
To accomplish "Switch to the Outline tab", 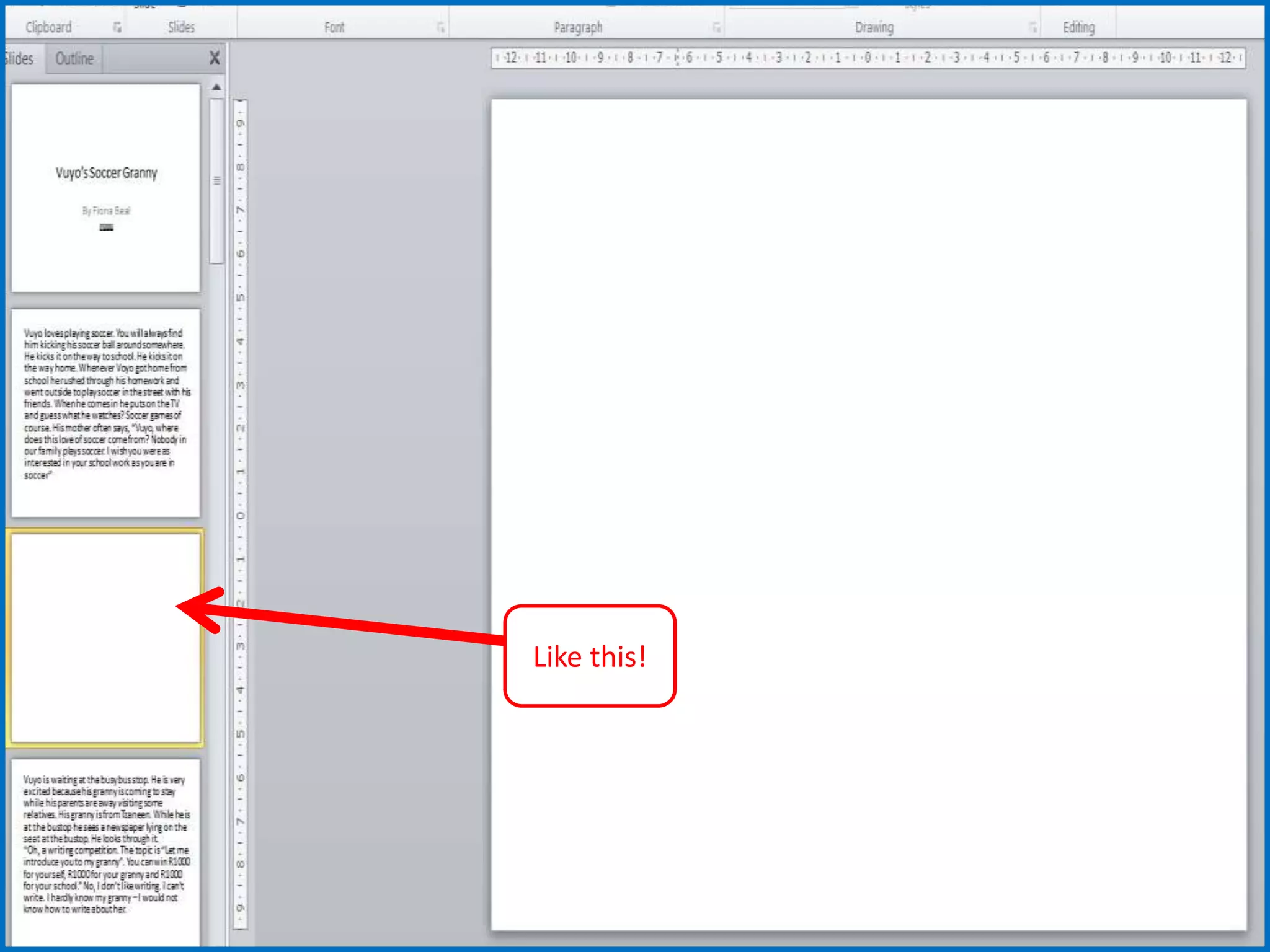I will 74,59.
